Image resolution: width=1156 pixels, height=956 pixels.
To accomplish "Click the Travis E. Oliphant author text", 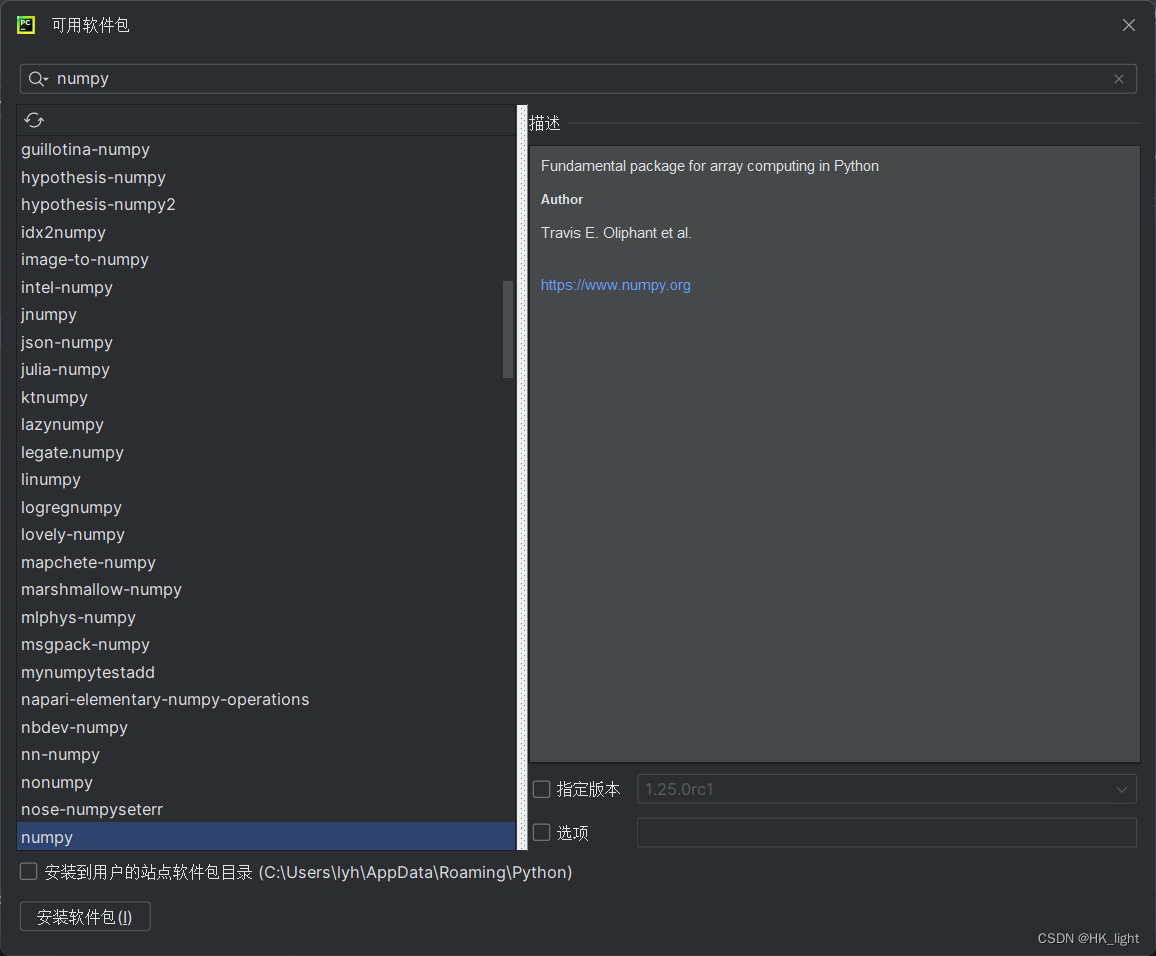I will coord(616,233).
